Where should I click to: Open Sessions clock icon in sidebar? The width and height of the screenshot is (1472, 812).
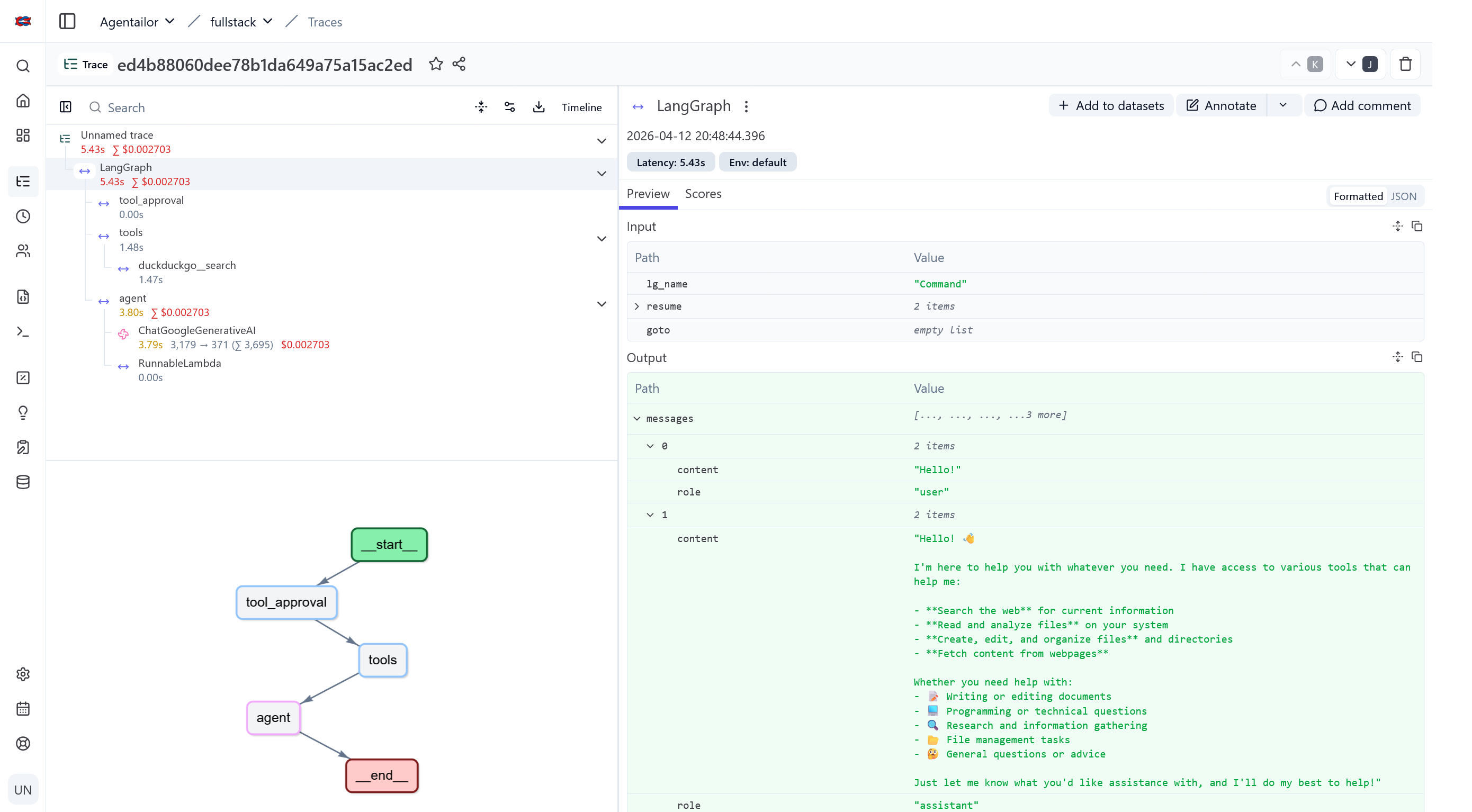coord(23,216)
